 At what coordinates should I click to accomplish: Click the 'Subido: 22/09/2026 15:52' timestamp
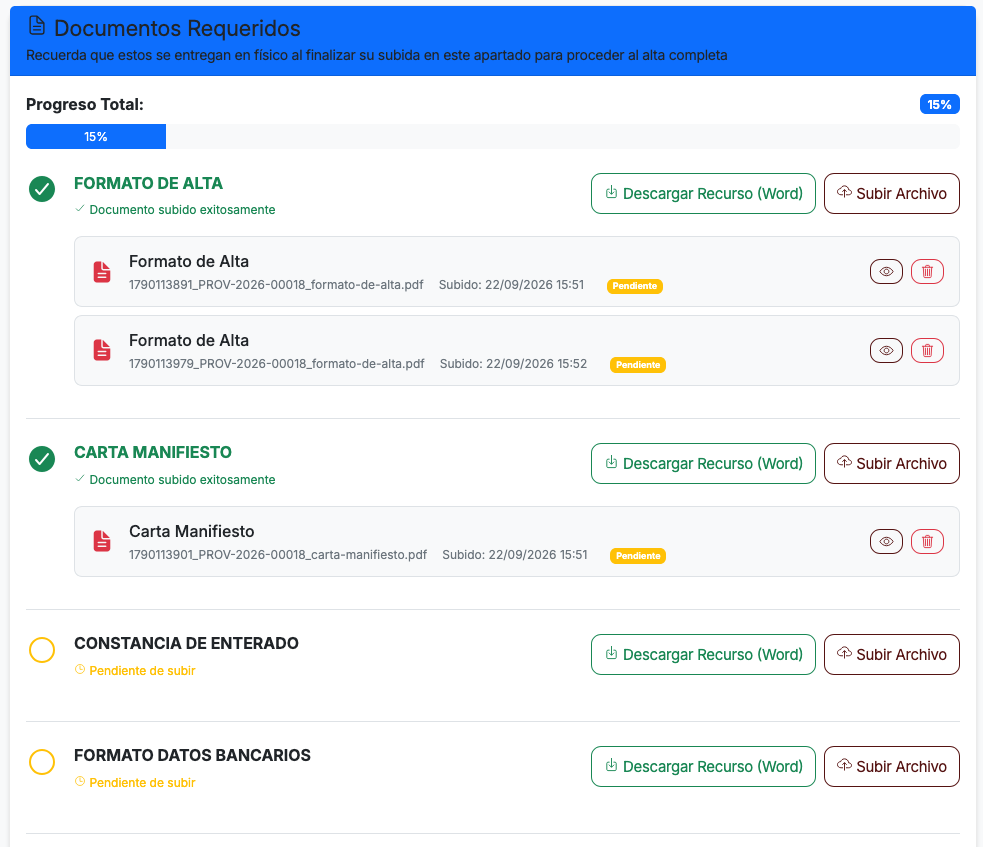(x=513, y=364)
